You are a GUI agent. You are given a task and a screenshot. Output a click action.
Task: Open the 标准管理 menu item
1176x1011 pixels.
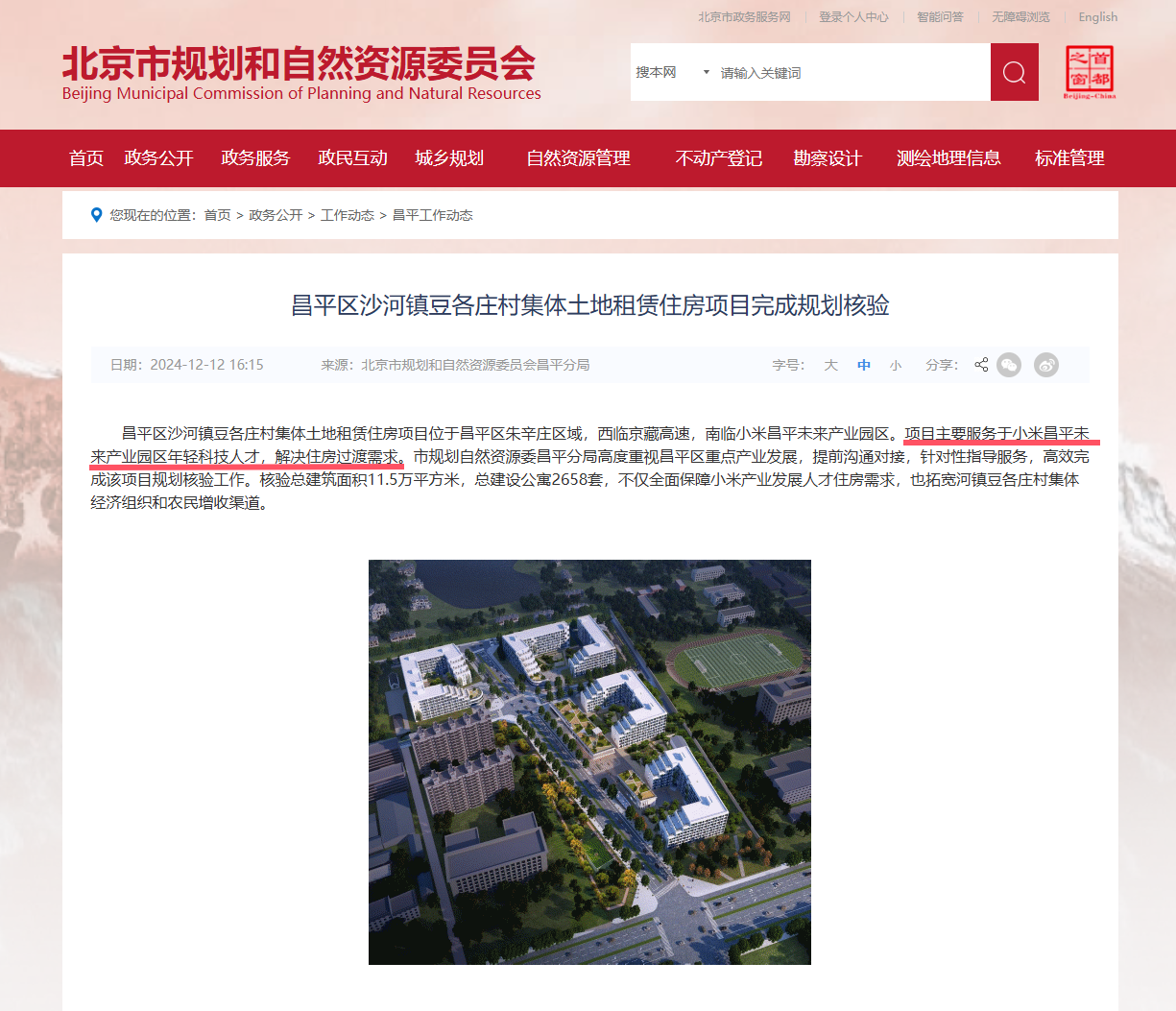[1069, 158]
